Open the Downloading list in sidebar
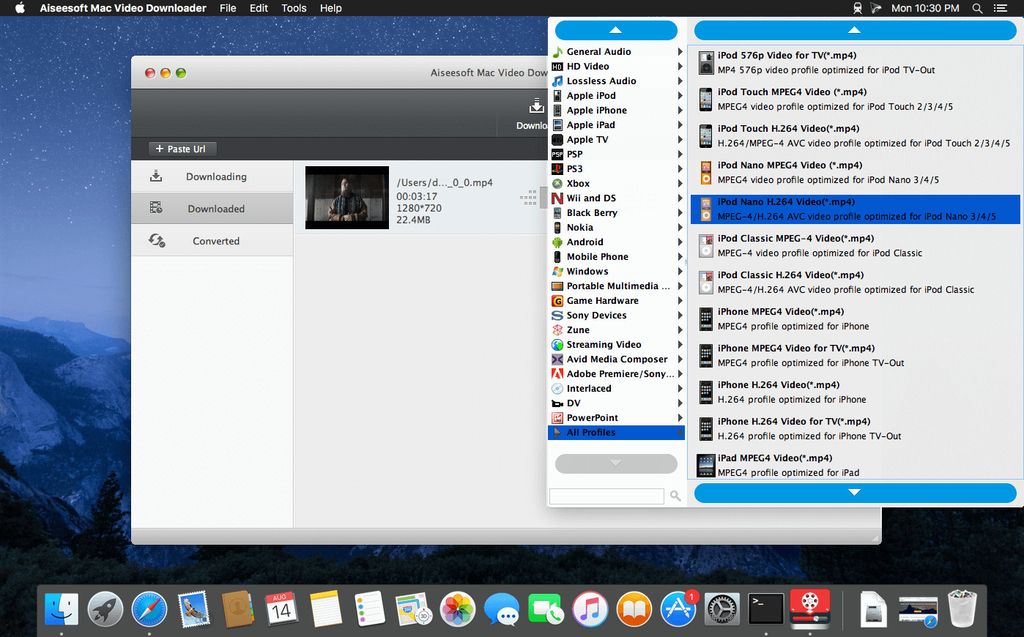The width and height of the screenshot is (1024, 637). point(215,177)
